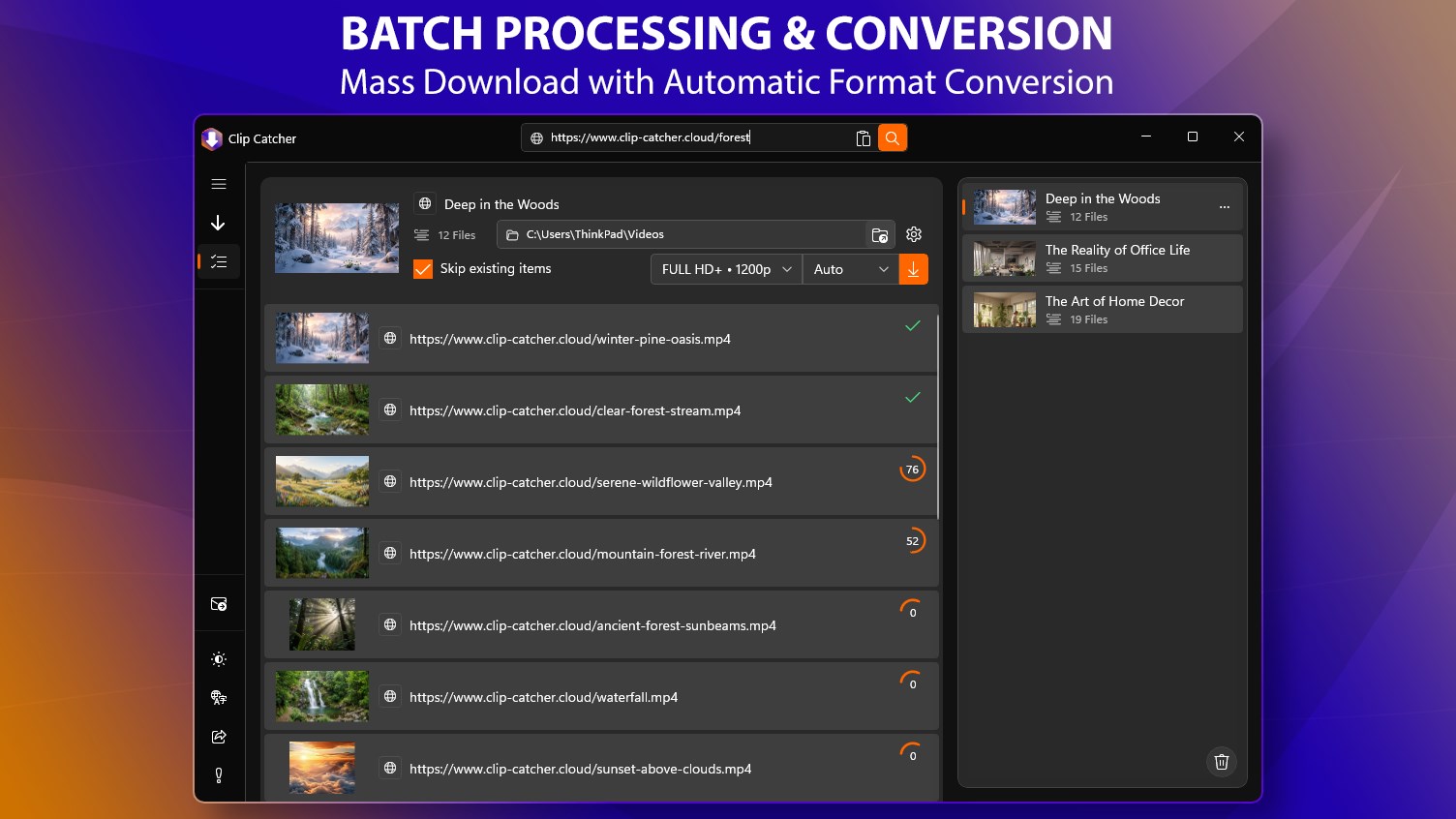The image size is (1456, 819).
Task: Click the clear-forest-stream.mp4 URL text
Action: [575, 410]
